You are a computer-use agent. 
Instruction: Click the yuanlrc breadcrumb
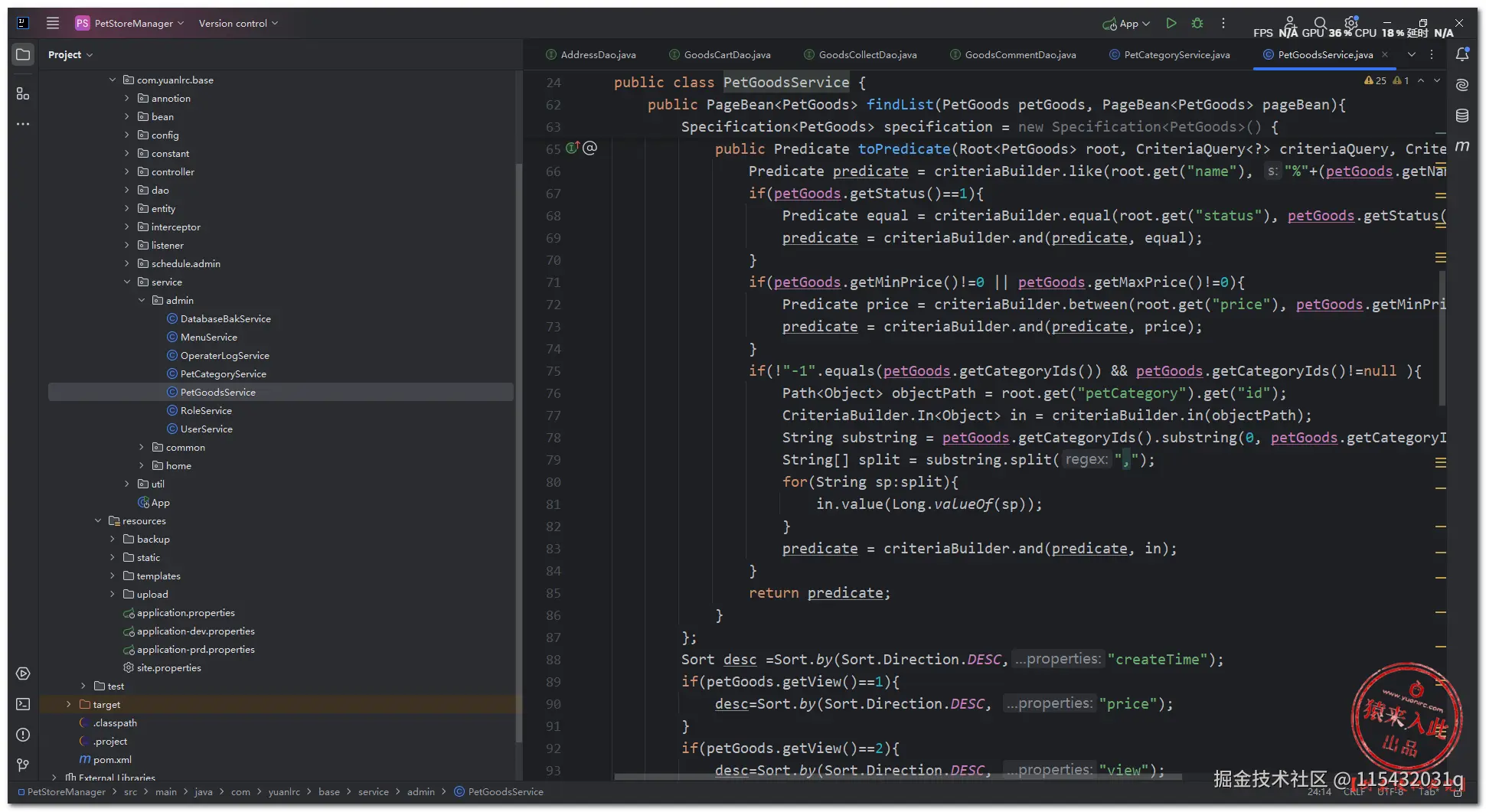[x=284, y=792]
